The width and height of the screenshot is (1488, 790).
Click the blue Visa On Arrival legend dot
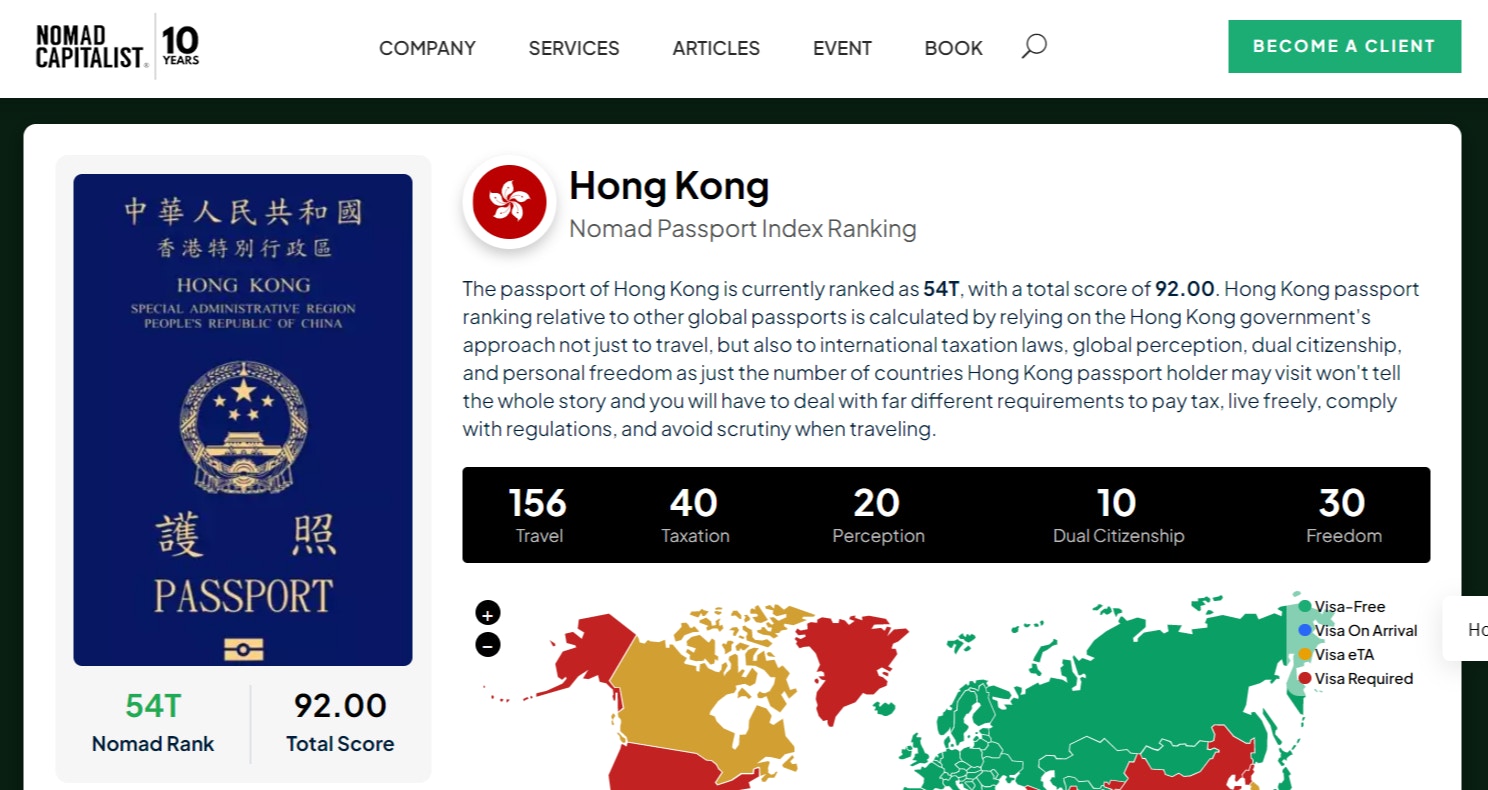(x=1304, y=630)
